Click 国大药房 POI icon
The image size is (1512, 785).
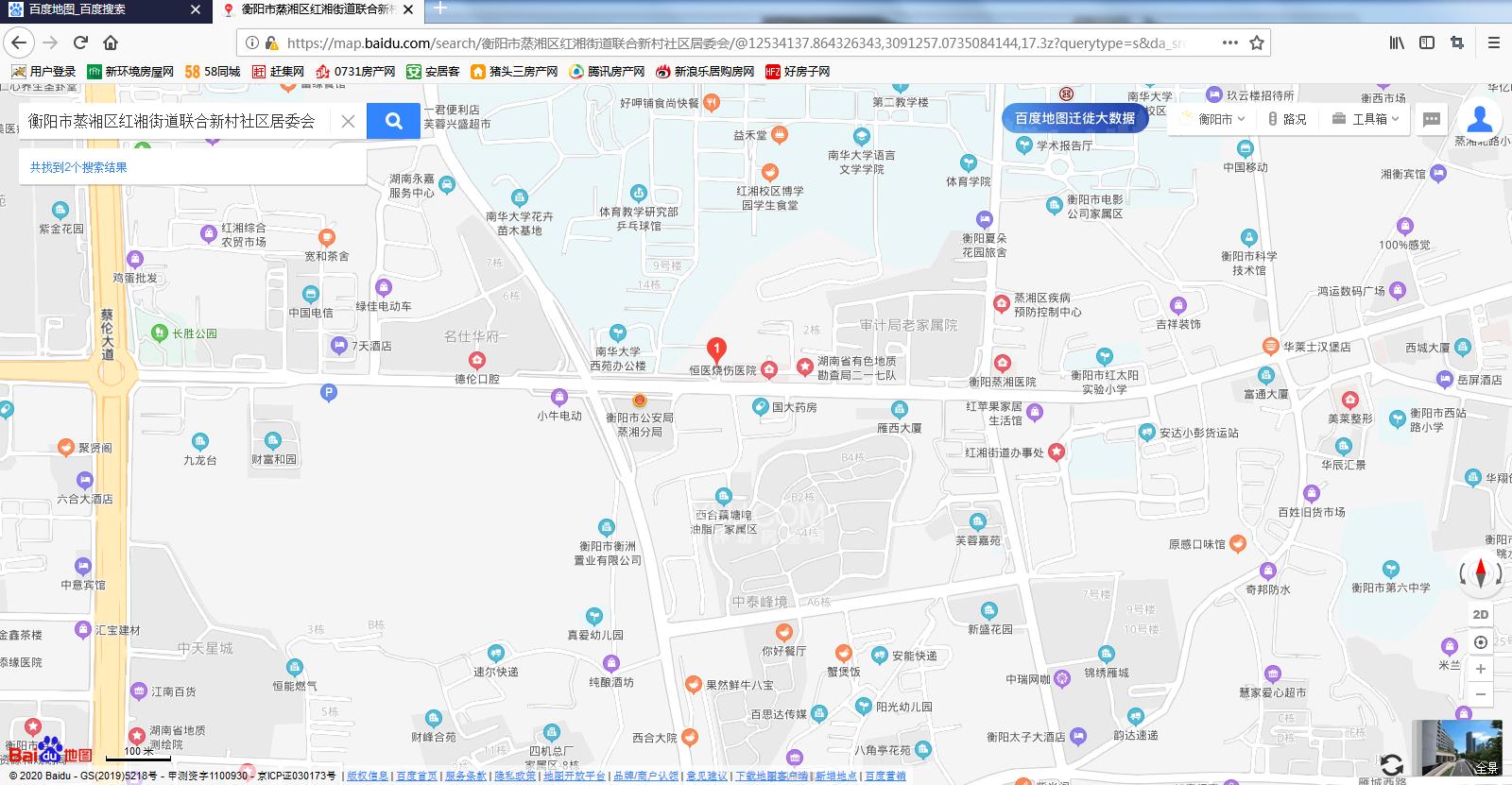click(760, 407)
